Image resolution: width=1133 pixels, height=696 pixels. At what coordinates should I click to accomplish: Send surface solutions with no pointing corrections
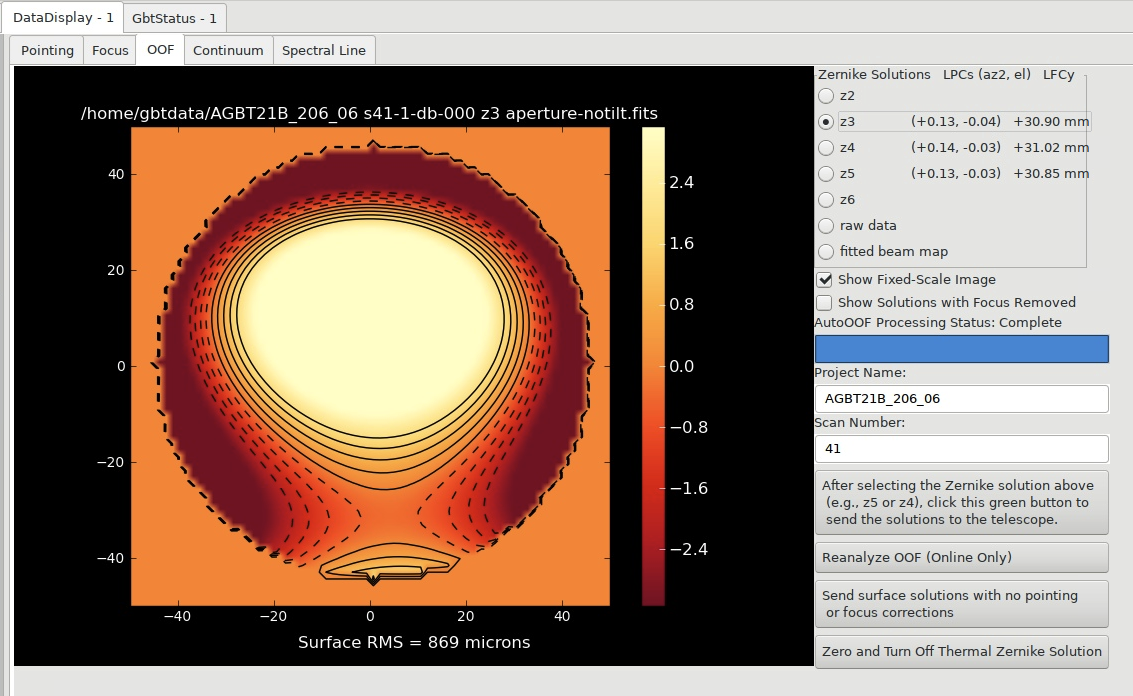point(962,603)
